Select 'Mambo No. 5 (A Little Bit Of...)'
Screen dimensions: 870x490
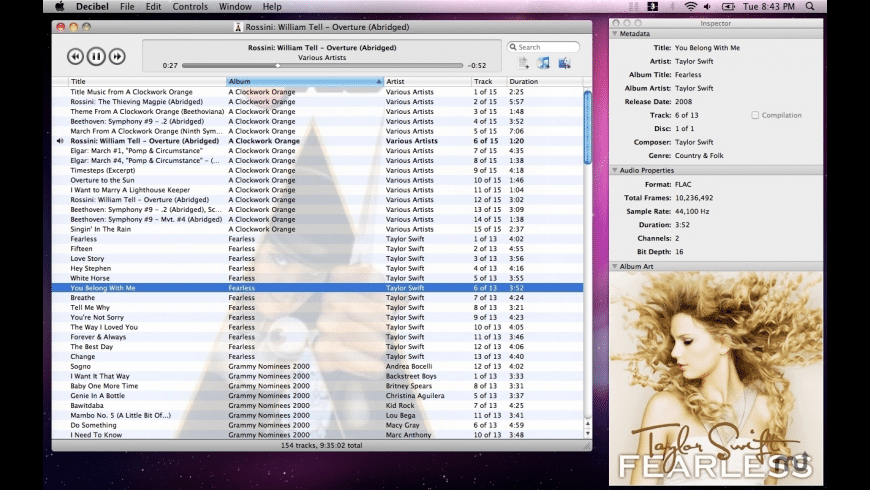coord(317,416)
